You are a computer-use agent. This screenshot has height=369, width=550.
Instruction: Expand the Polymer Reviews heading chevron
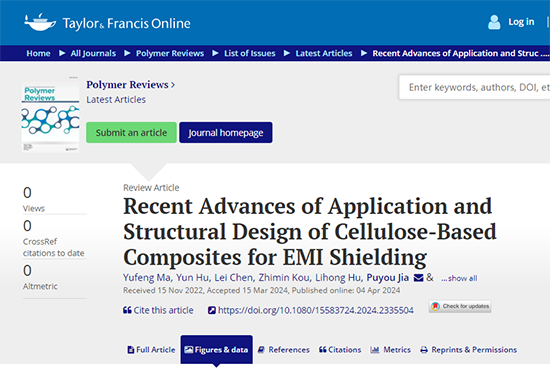pos(173,85)
